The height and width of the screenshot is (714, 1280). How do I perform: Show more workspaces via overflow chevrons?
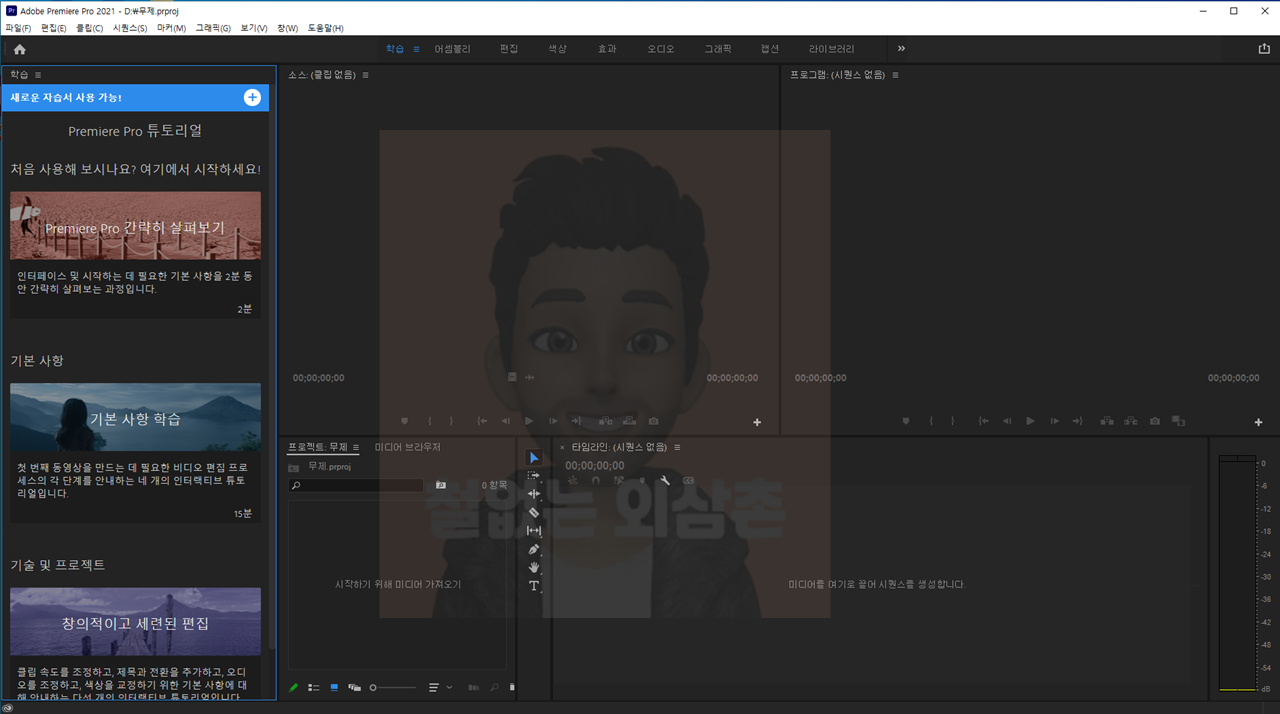901,48
